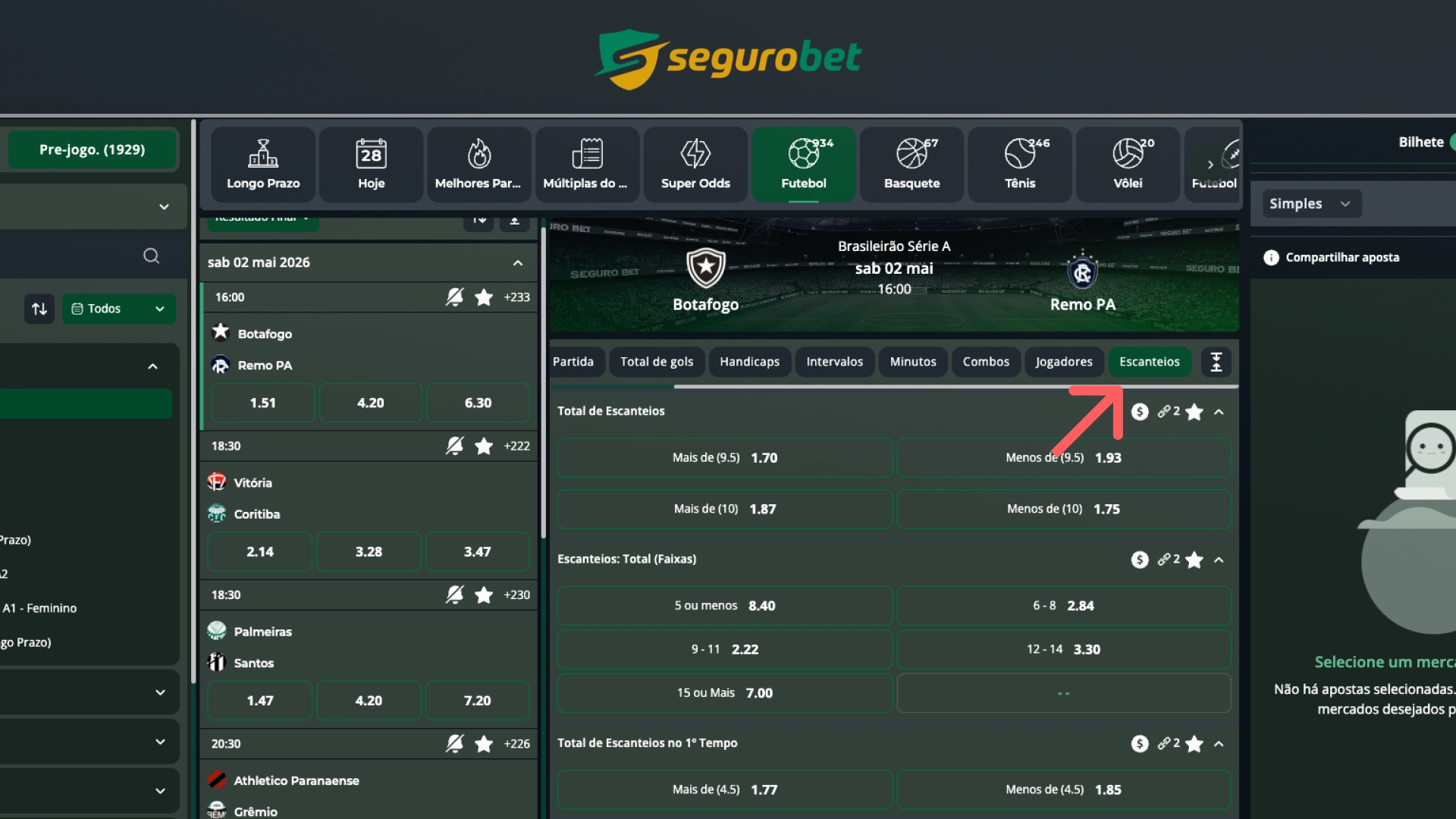Click the link icon for Escanteios: Total (Faixas)
Viewport: 1456px width, 819px height.
pos(1165,560)
